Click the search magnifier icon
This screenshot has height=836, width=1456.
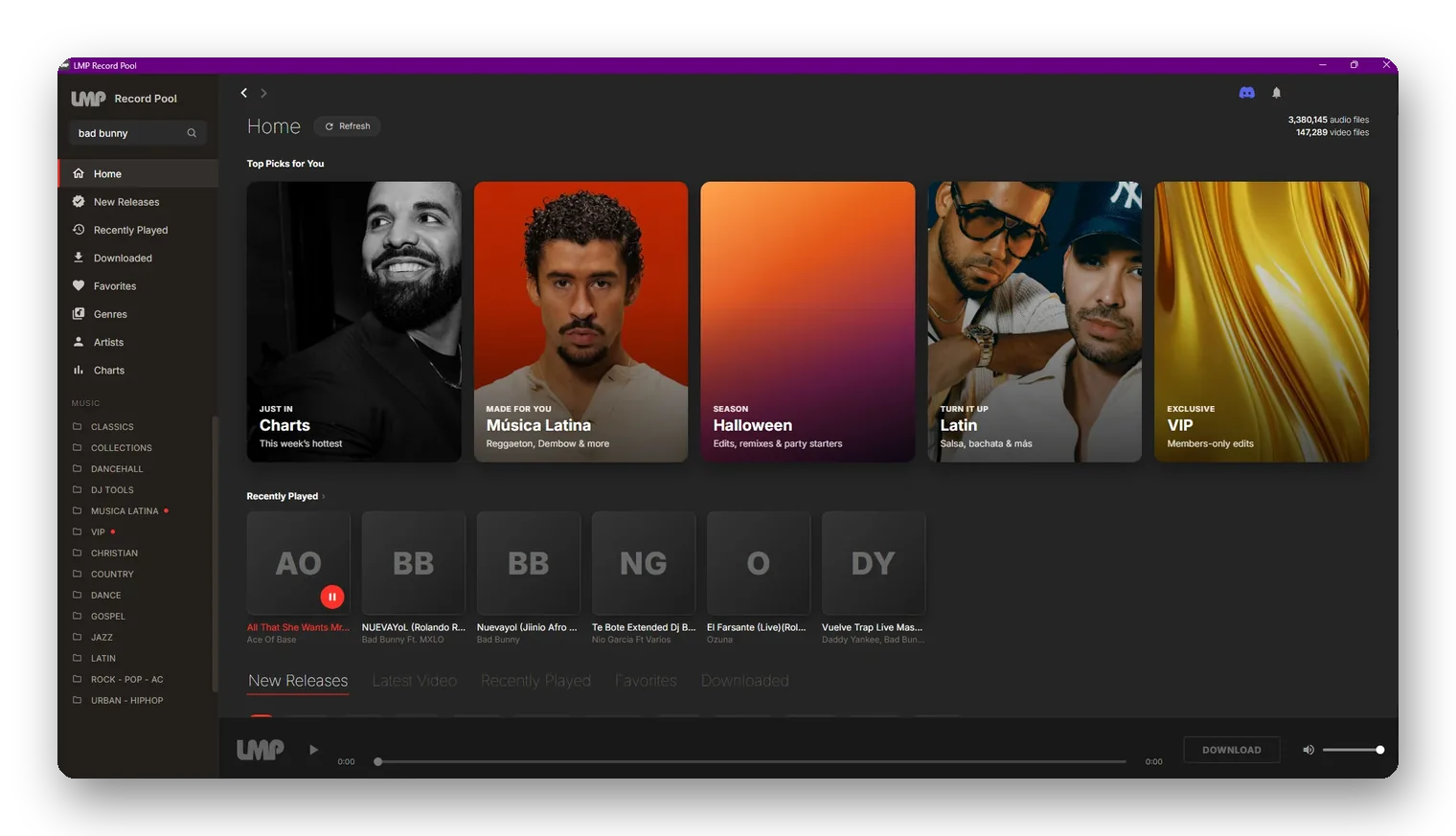click(x=192, y=133)
